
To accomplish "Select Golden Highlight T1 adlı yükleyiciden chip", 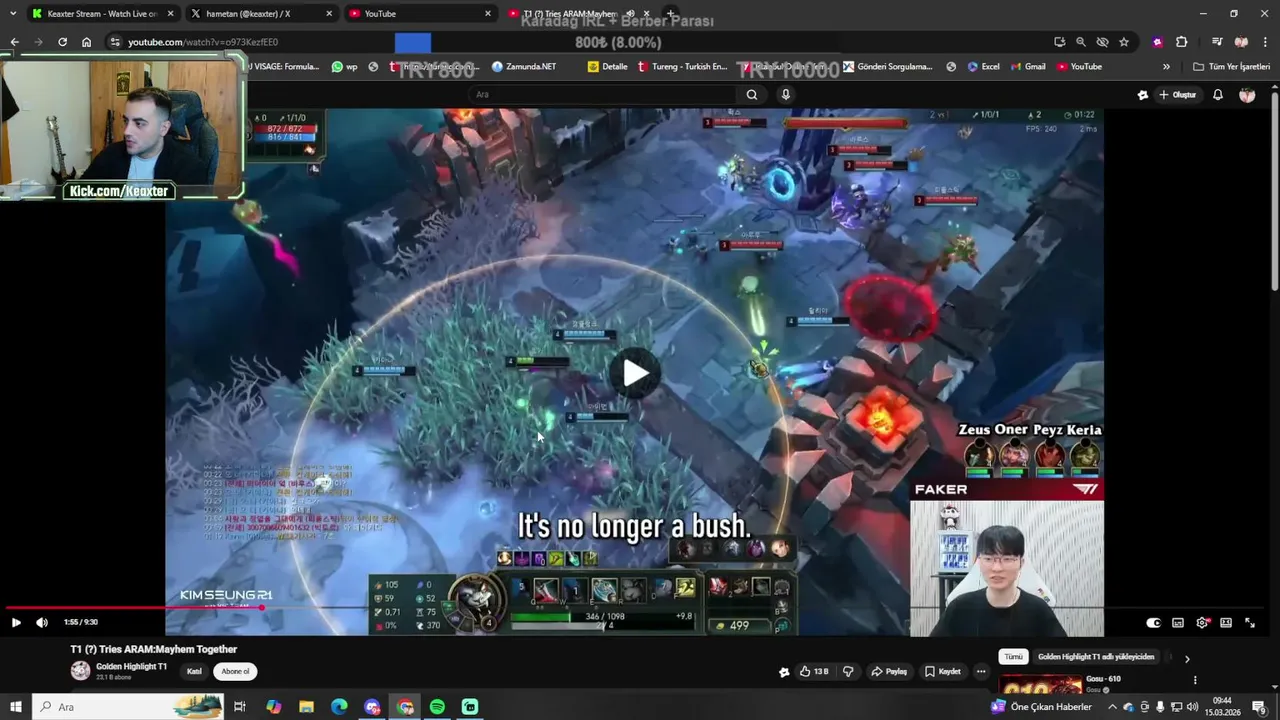I will pyautogui.click(x=1096, y=657).
